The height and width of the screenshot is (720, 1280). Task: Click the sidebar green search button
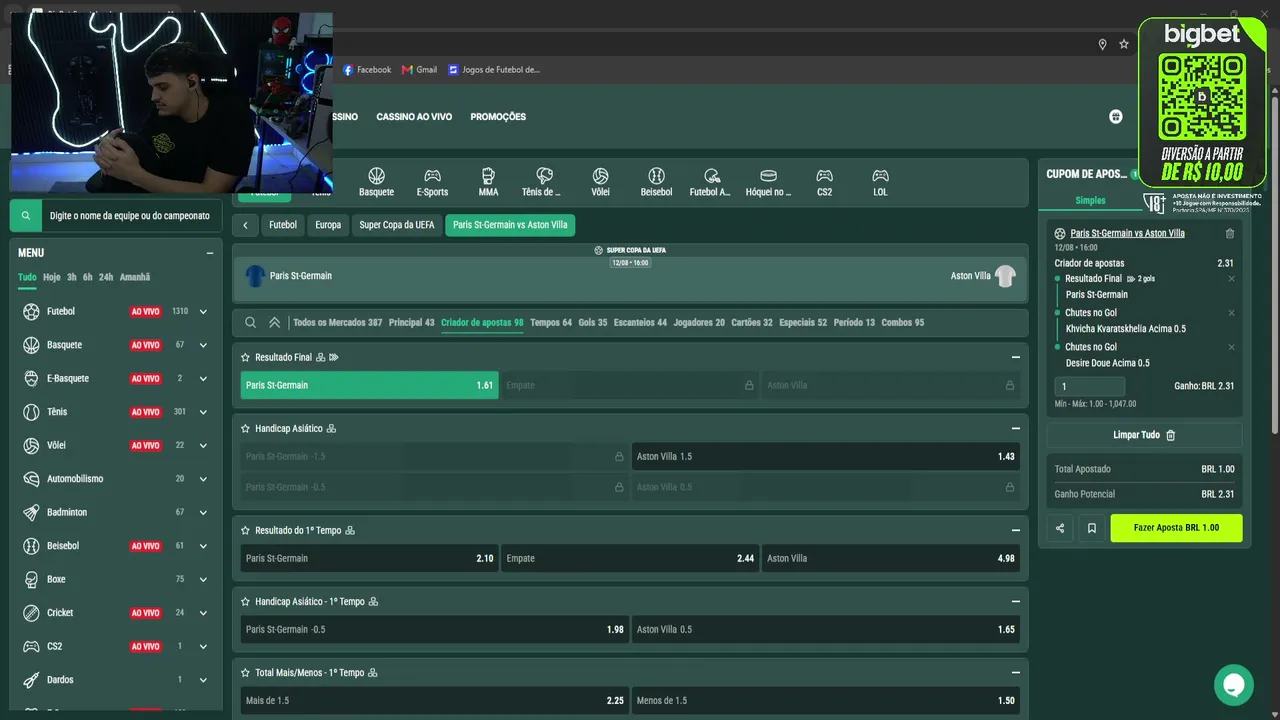(x=26, y=215)
